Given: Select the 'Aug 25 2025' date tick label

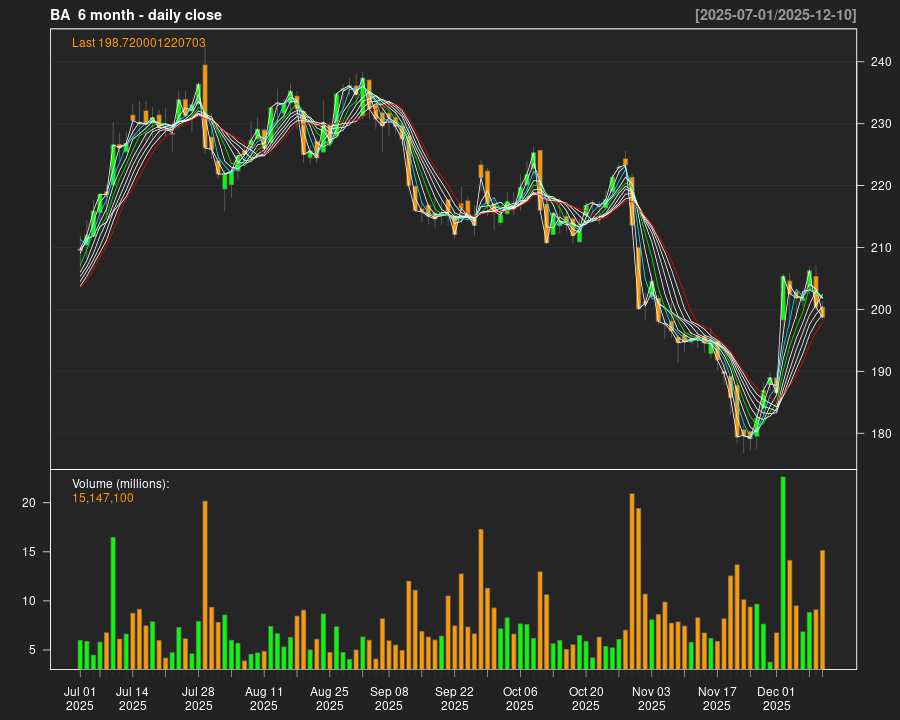Looking at the screenshot, I should click(329, 698).
